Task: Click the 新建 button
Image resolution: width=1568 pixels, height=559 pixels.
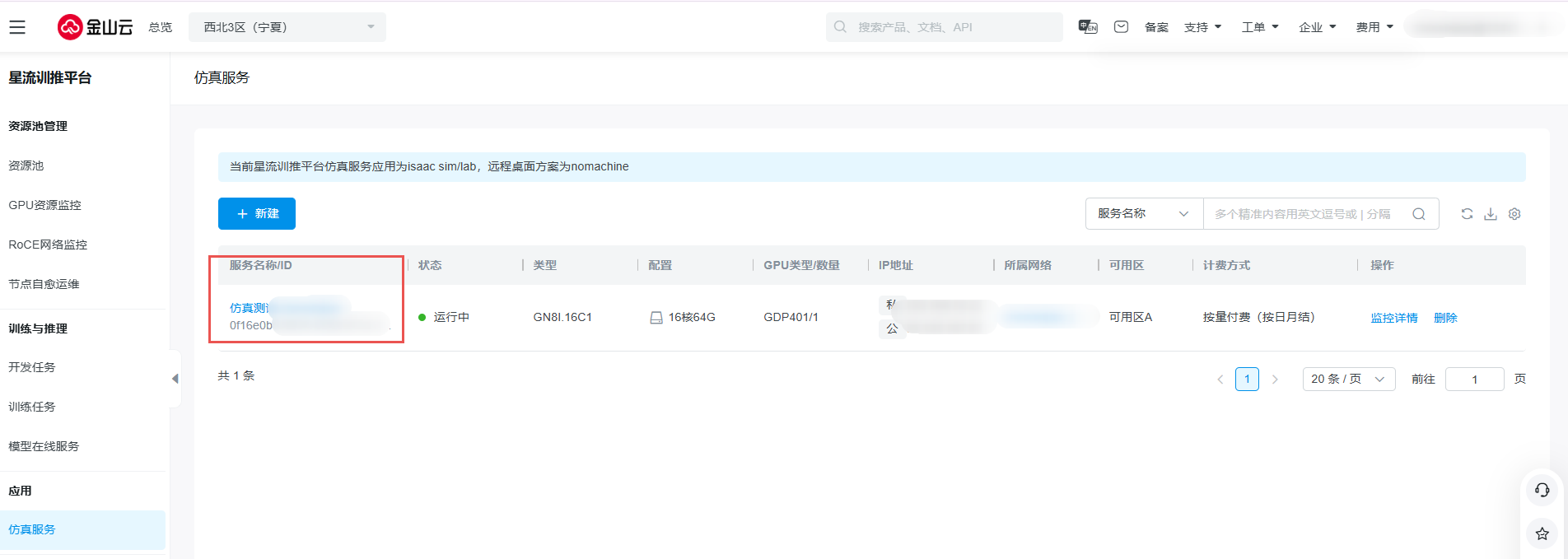Action: 257,214
